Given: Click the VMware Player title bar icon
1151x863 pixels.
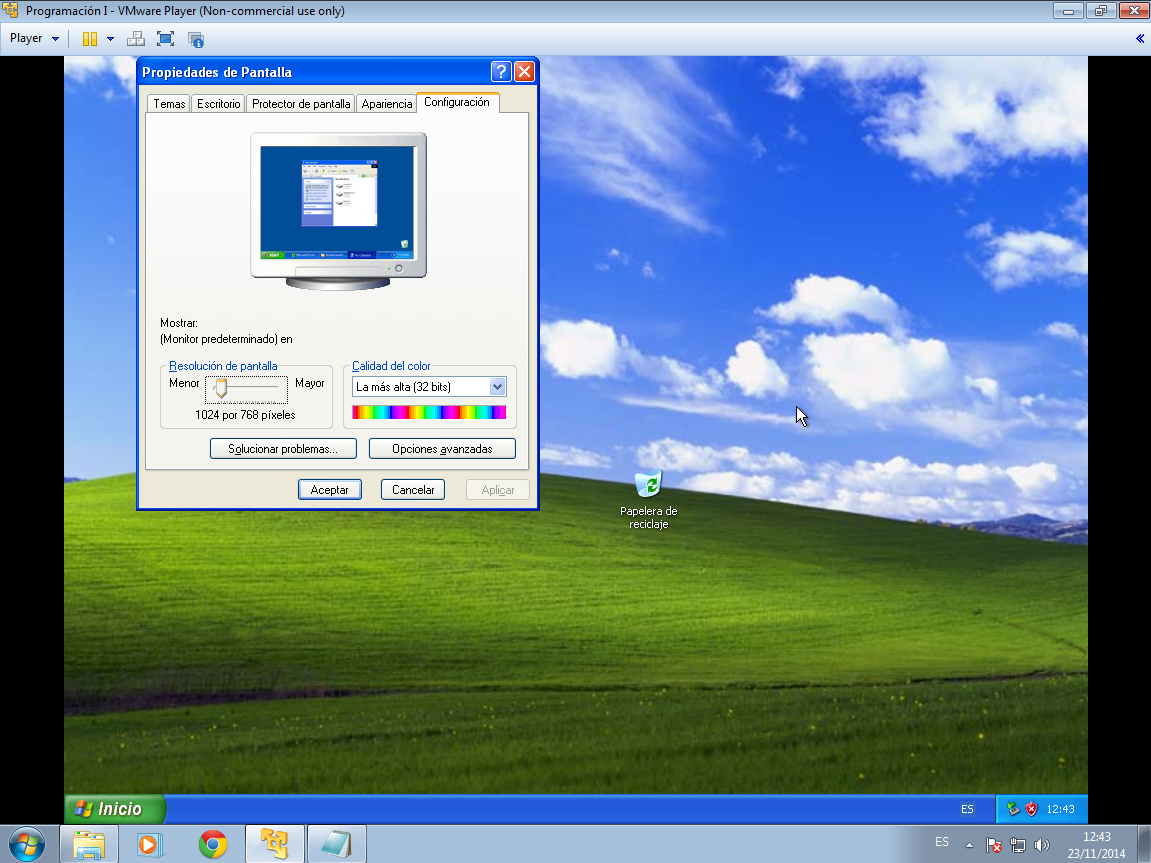Looking at the screenshot, I should tap(10, 10).
